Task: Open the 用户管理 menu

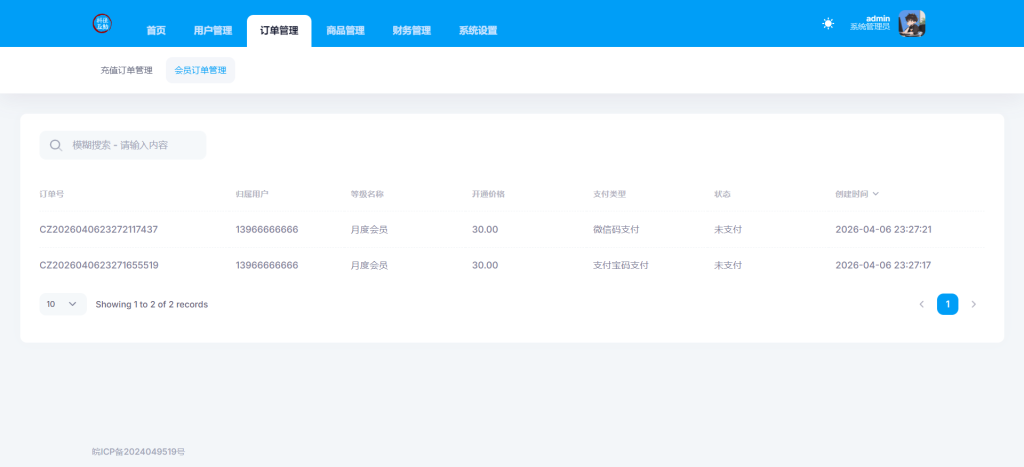Action: (212, 31)
